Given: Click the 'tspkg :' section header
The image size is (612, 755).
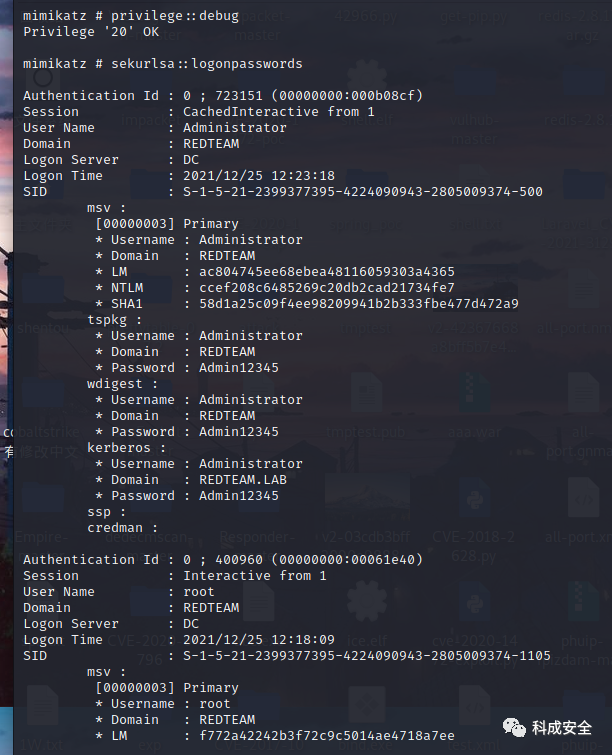Looking at the screenshot, I should pos(115,320).
